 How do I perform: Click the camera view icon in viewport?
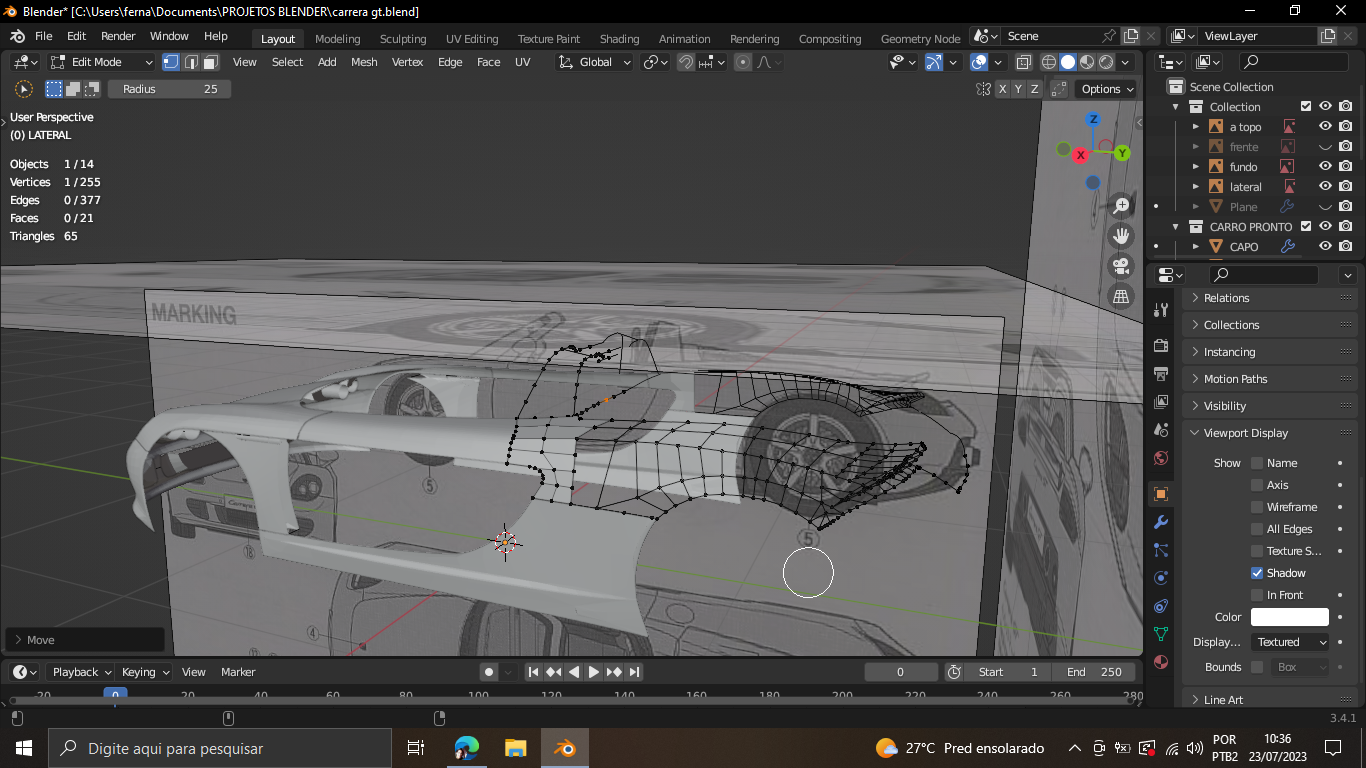(x=1121, y=266)
